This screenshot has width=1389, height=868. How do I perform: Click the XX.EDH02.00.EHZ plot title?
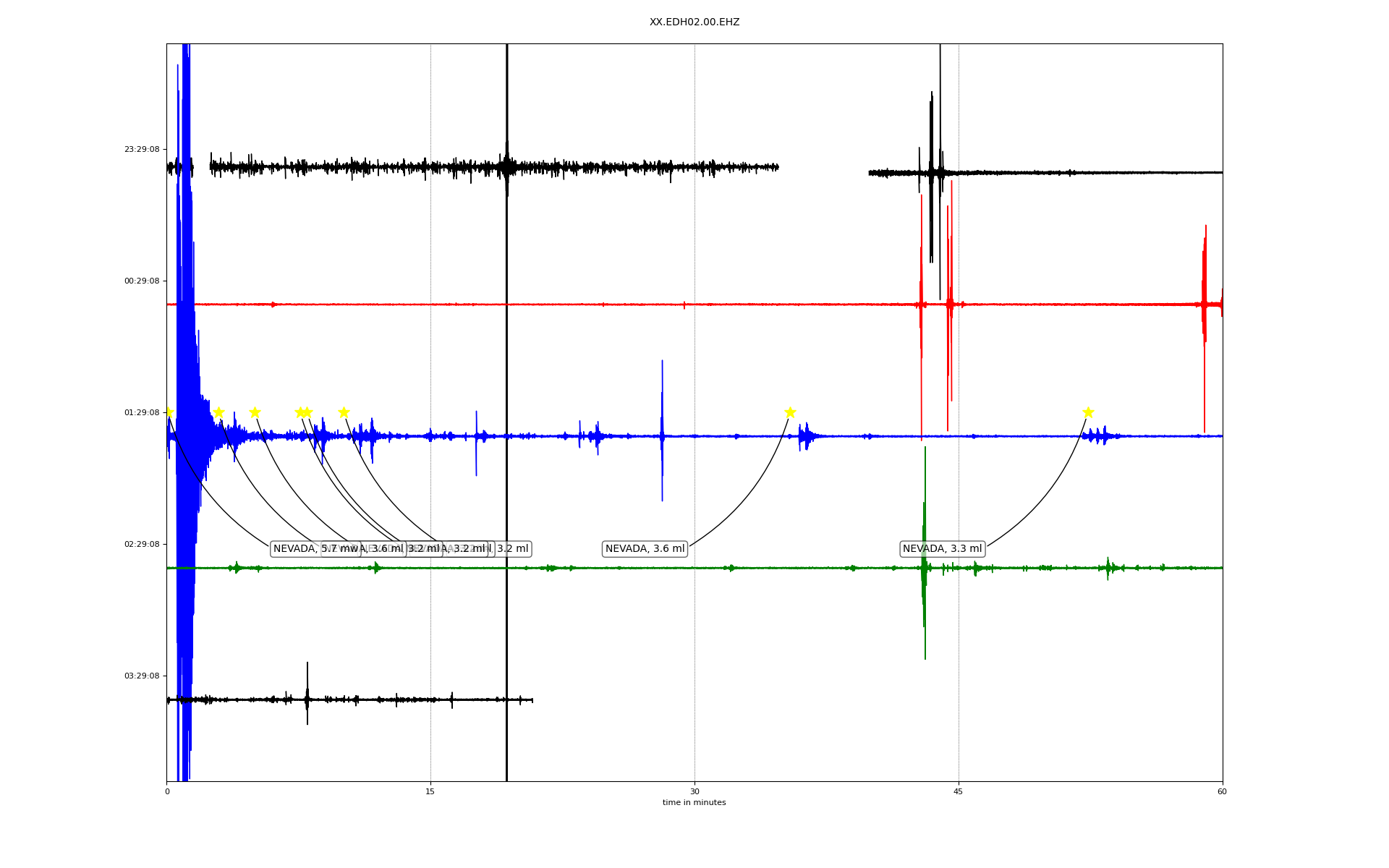pos(694,22)
